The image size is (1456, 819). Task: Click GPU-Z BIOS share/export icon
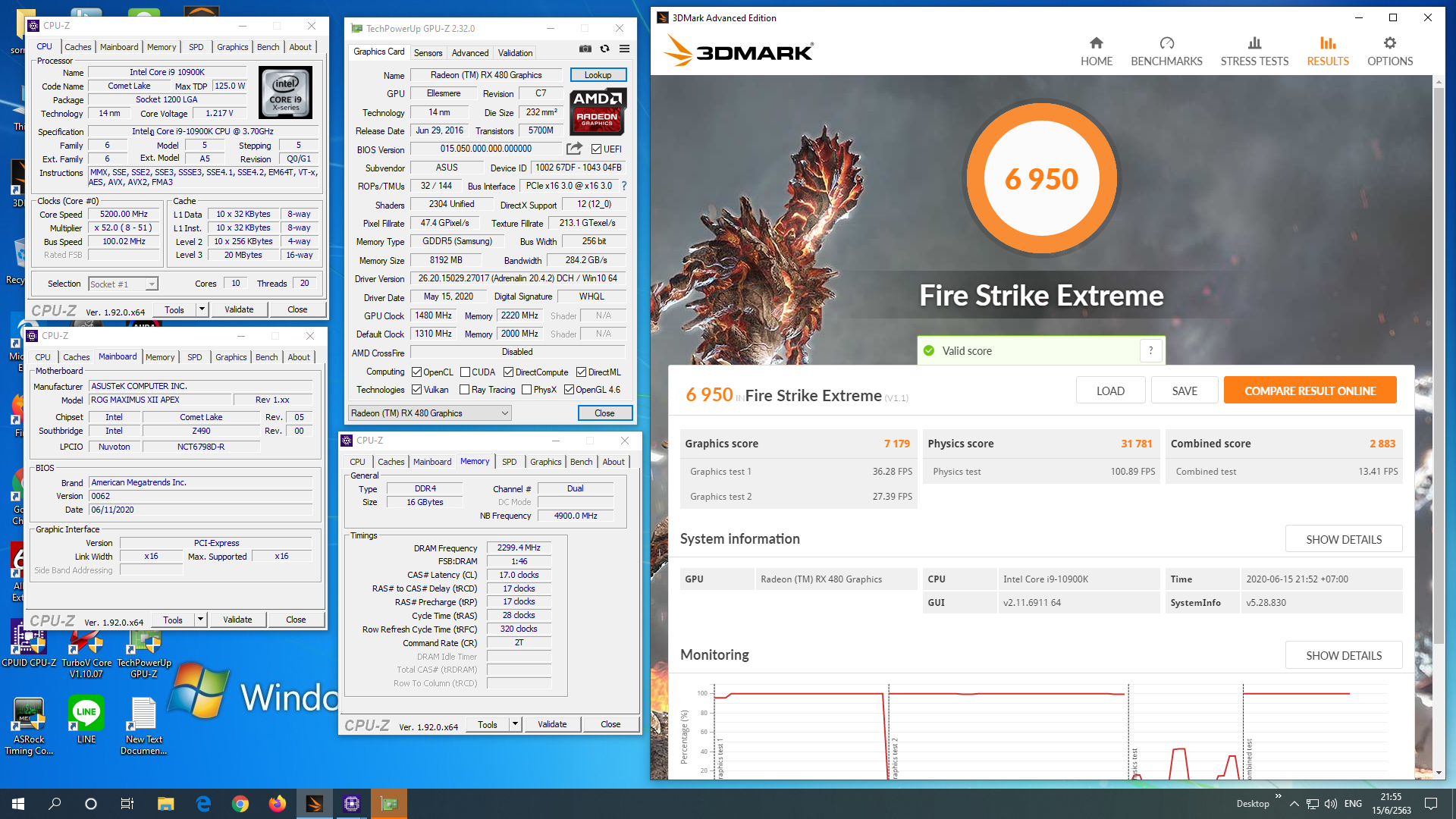(x=575, y=149)
